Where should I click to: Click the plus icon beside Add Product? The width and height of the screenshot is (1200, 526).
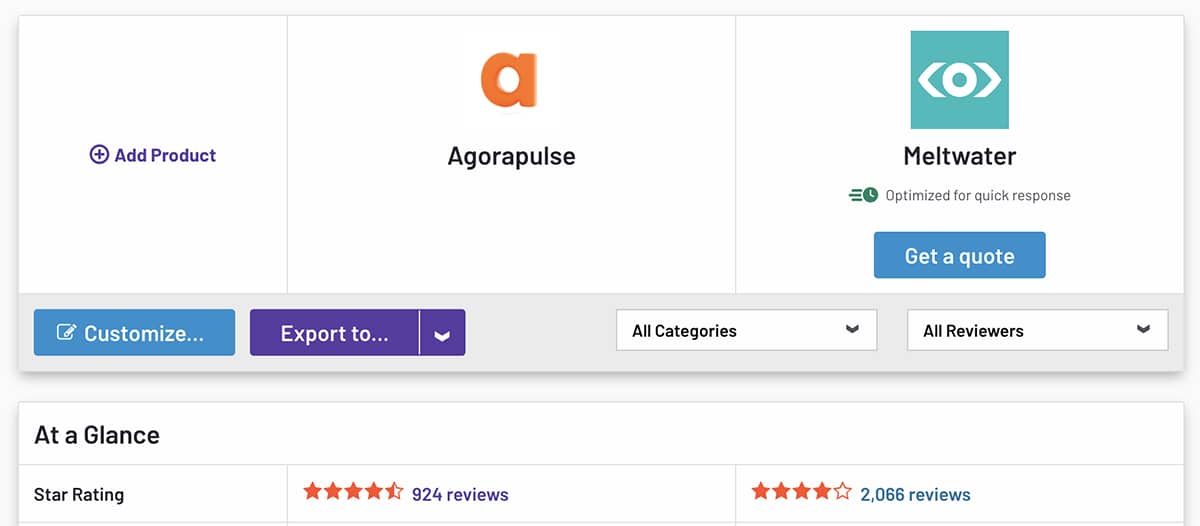[99, 155]
